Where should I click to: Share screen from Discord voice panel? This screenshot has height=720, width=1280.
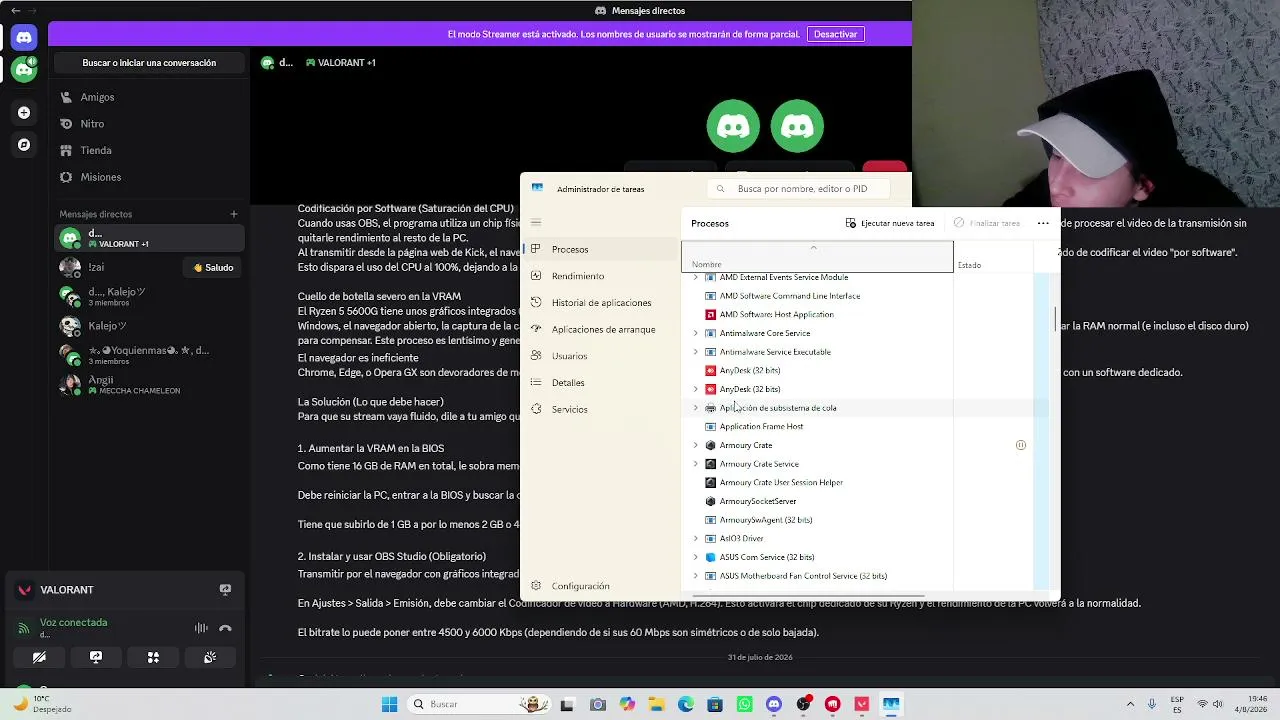click(96, 657)
